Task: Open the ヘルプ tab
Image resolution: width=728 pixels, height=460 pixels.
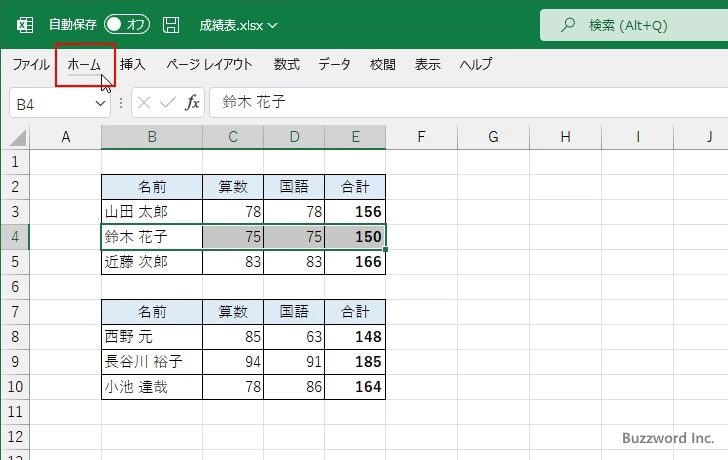Action: 476,64
